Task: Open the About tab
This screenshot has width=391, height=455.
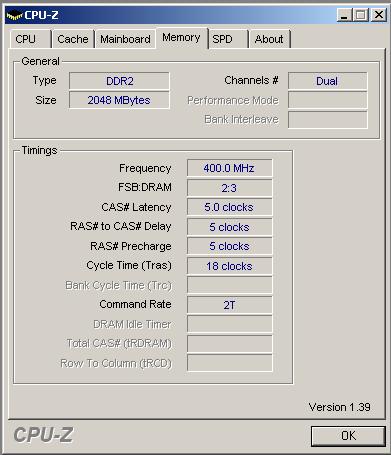Action: [270, 39]
